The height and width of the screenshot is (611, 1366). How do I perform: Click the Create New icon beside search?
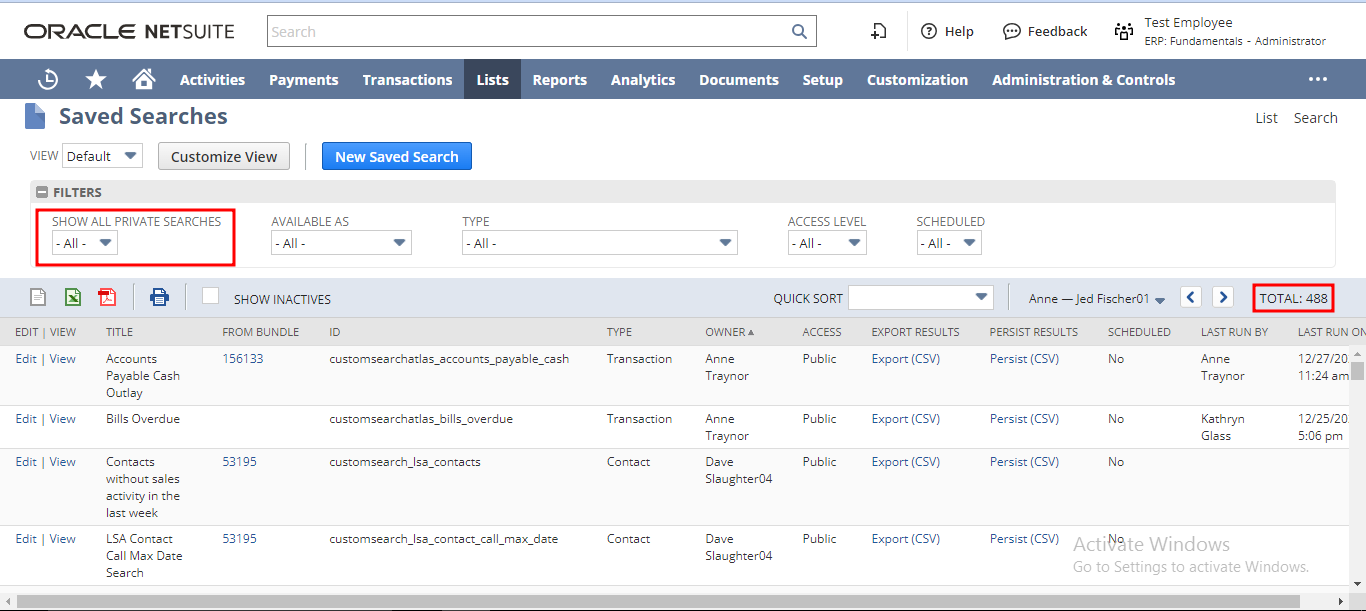pos(878,32)
